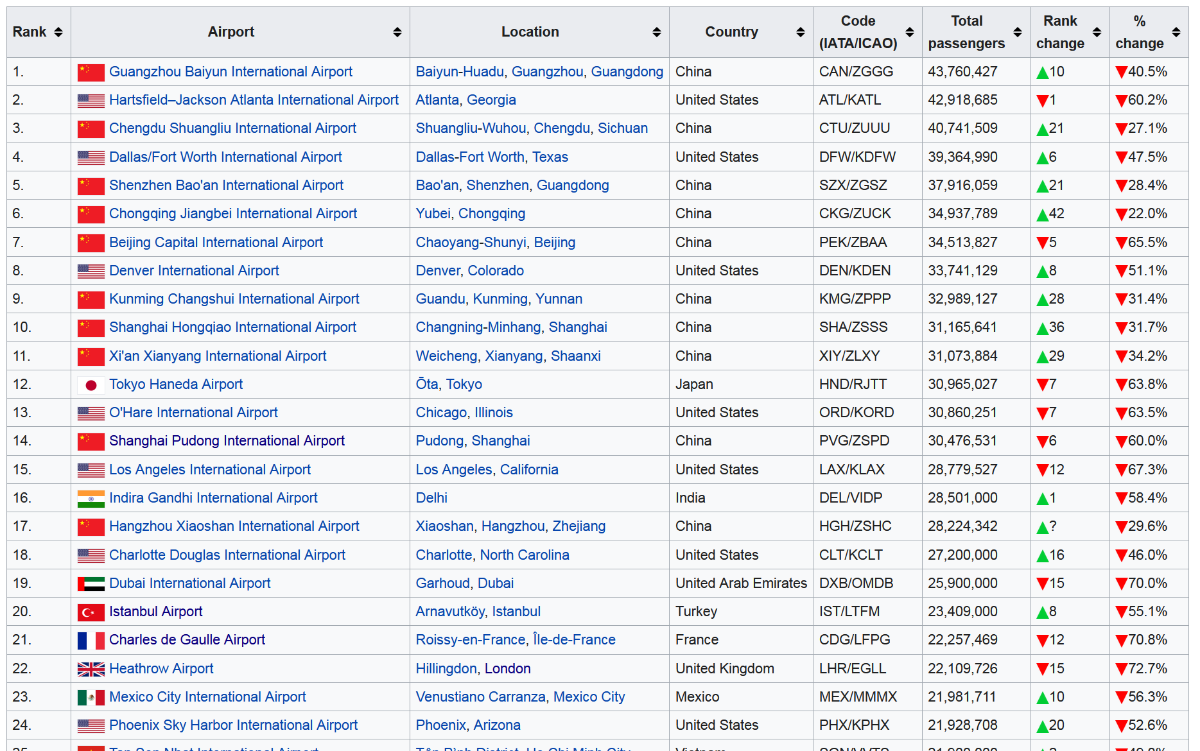The image size is (1200, 751).
Task: Open Beijing Capital International Airport link
Action: pos(216,242)
